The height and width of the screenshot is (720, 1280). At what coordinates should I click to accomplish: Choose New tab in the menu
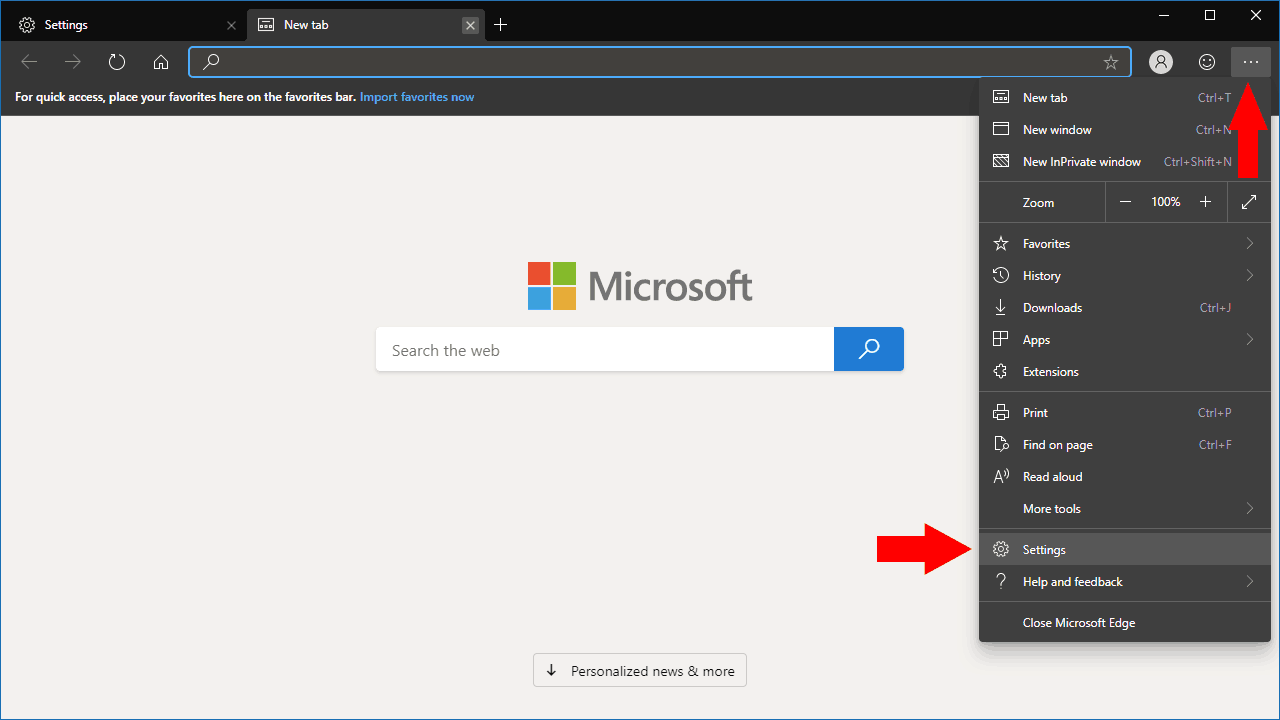click(1125, 98)
